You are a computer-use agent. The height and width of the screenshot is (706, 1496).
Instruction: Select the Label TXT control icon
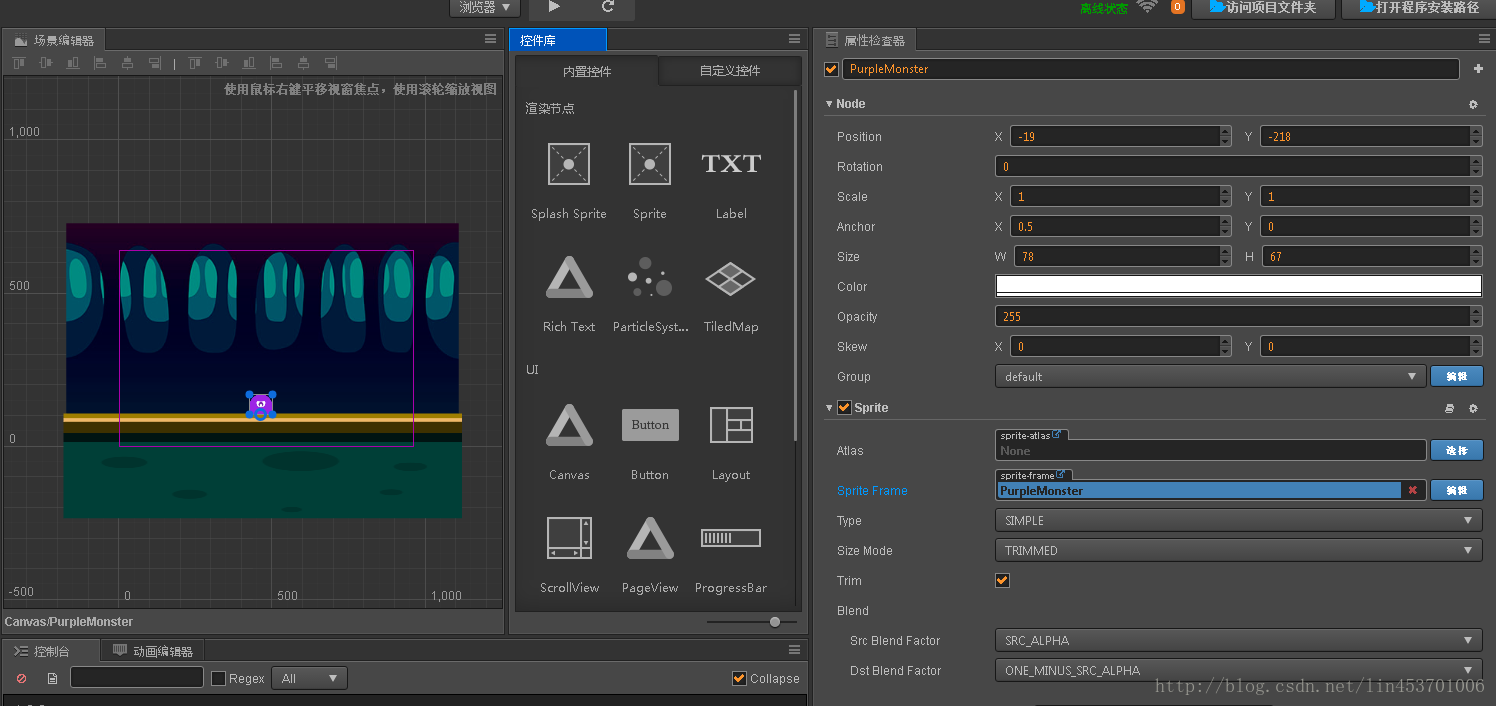(731, 164)
